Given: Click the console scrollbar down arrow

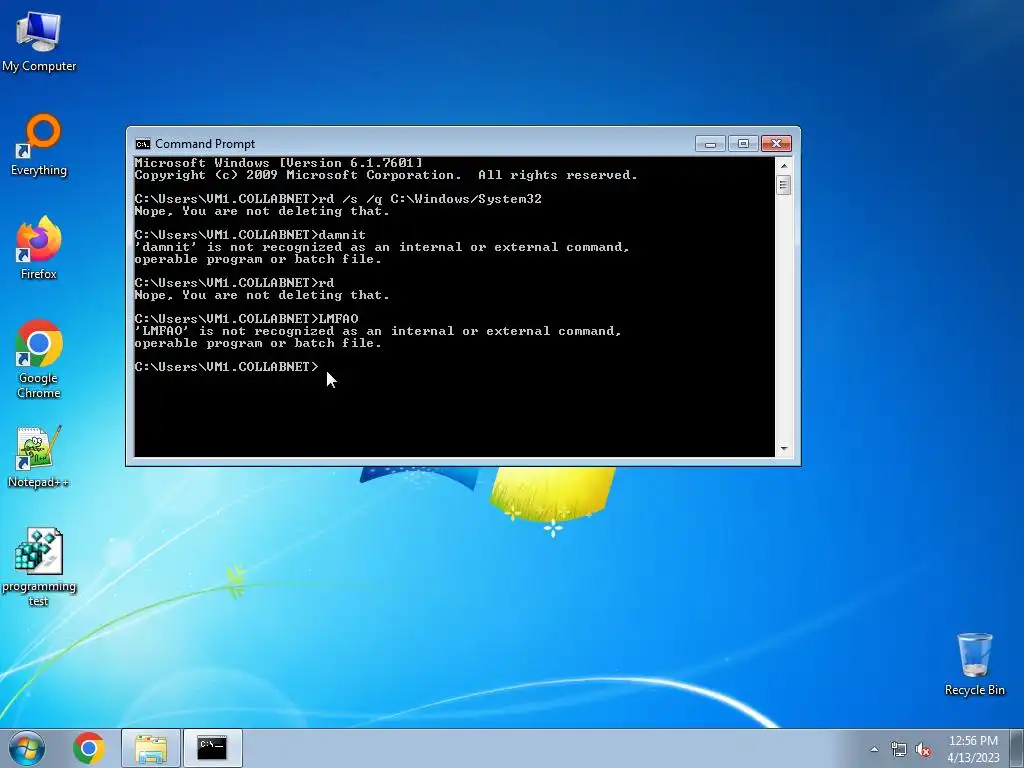Looking at the screenshot, I should coord(784,449).
